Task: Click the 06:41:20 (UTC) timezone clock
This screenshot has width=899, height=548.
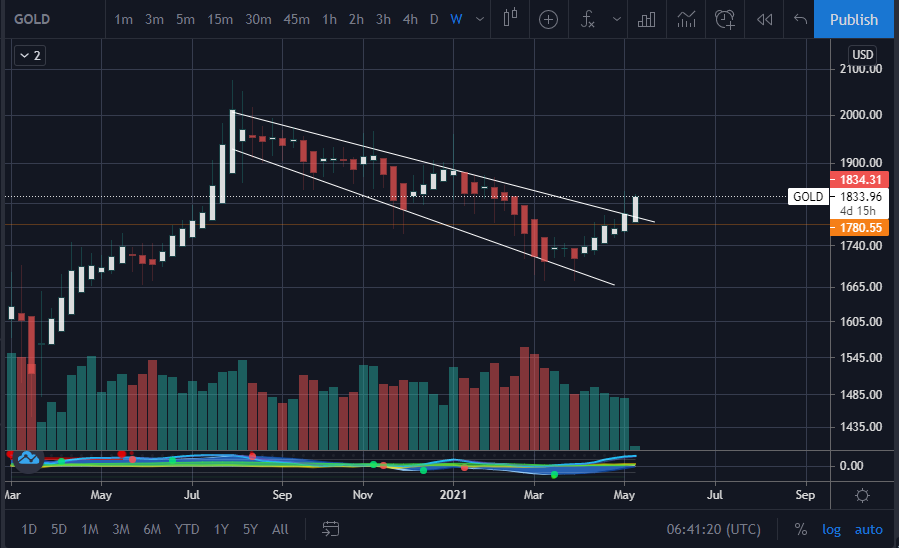Action: [x=713, y=529]
